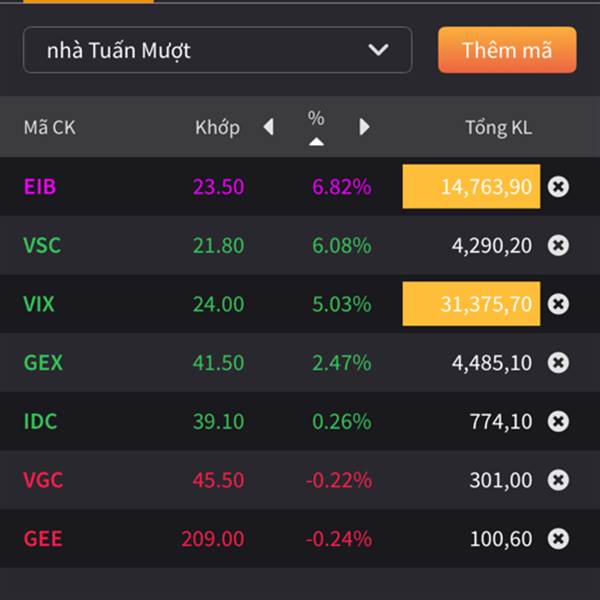The image size is (600, 600).
Task: Remove VSC from the watchlist
Action: point(558,245)
